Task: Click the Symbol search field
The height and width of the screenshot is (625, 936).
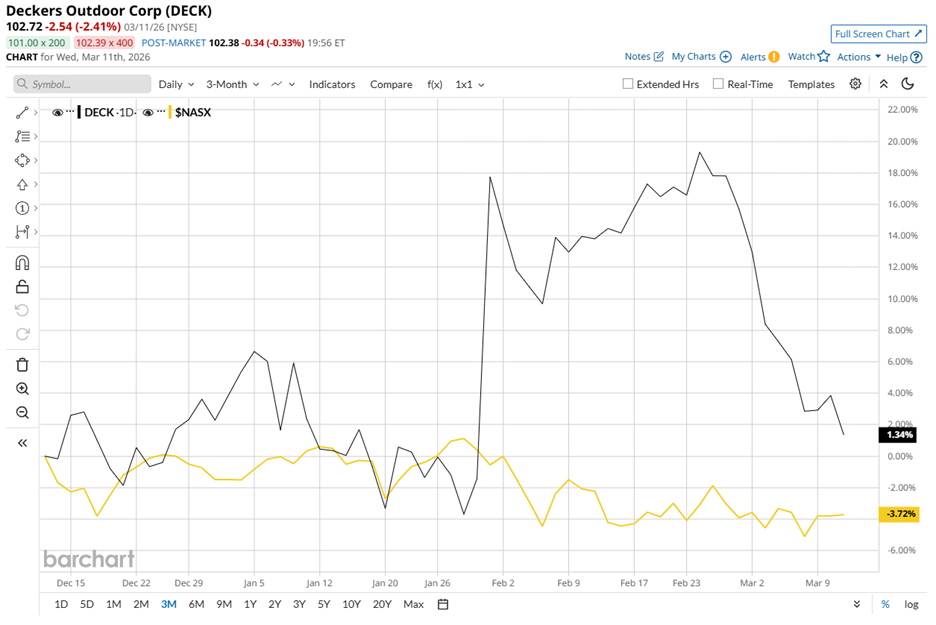Action: 82,84
